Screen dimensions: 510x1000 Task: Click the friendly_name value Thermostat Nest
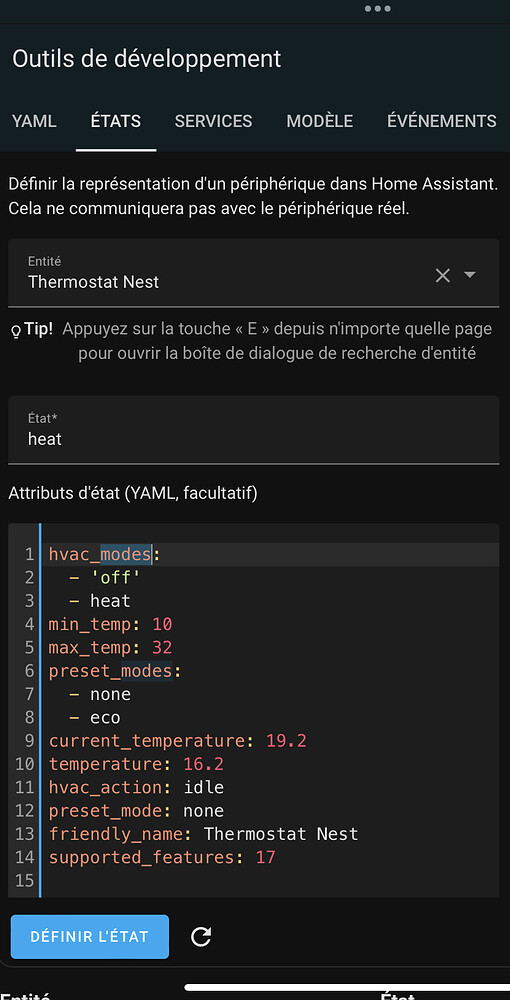pyautogui.click(x=281, y=834)
